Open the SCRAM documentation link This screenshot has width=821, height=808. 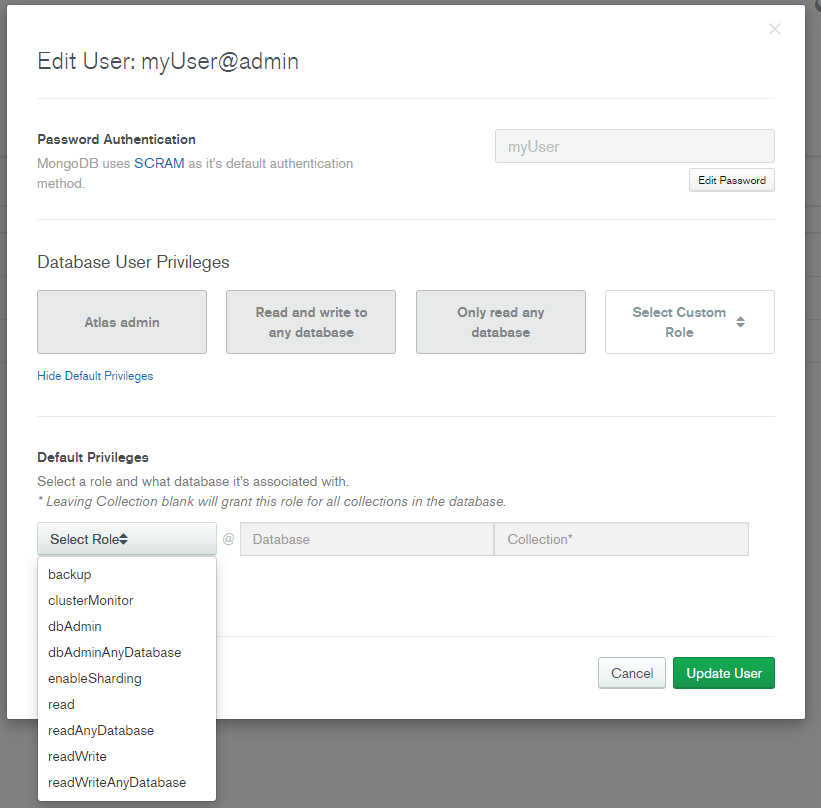pos(159,163)
